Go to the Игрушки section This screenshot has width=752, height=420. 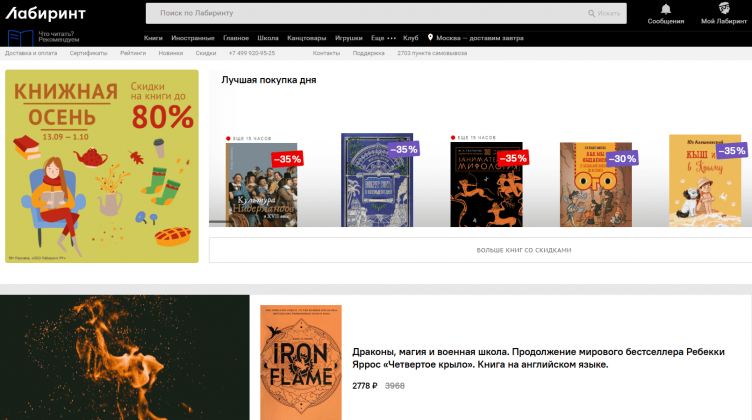coord(348,37)
